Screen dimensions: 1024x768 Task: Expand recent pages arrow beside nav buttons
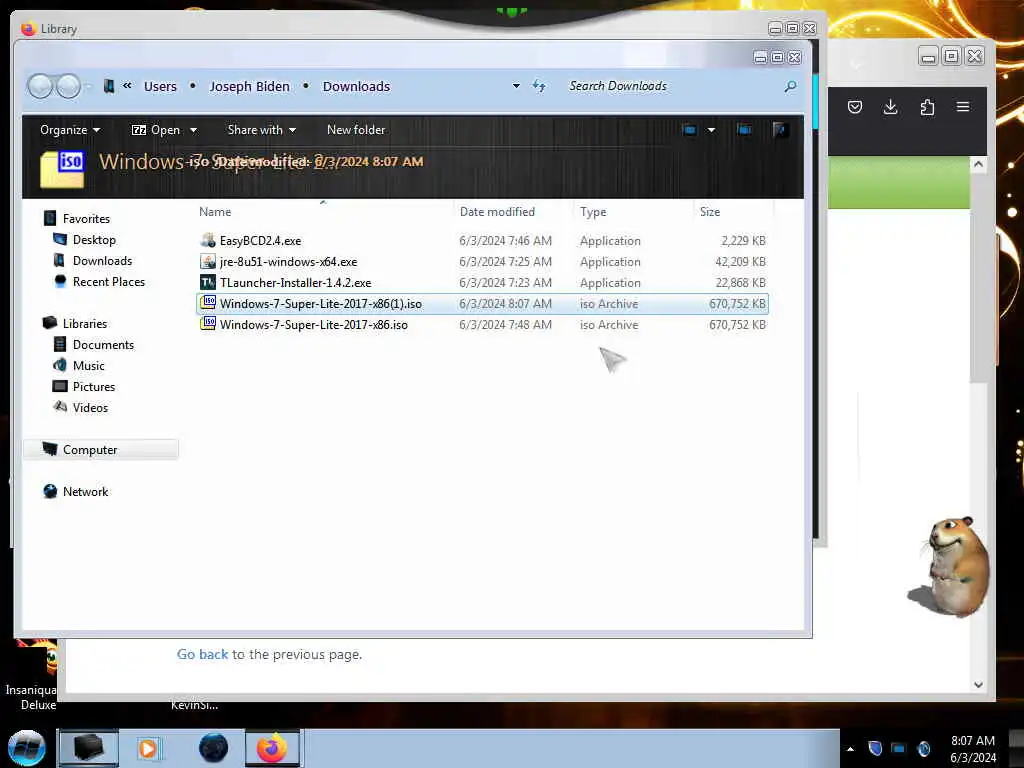tap(89, 86)
